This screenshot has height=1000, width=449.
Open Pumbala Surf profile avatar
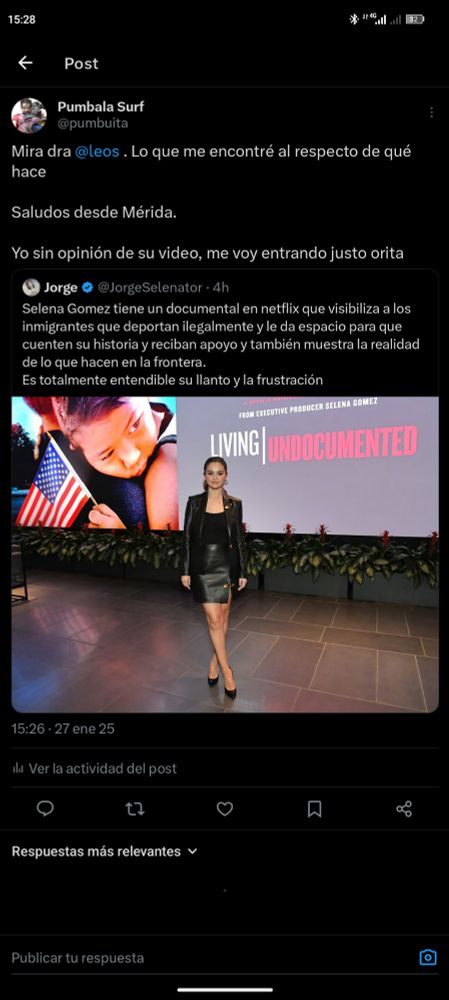click(29, 115)
